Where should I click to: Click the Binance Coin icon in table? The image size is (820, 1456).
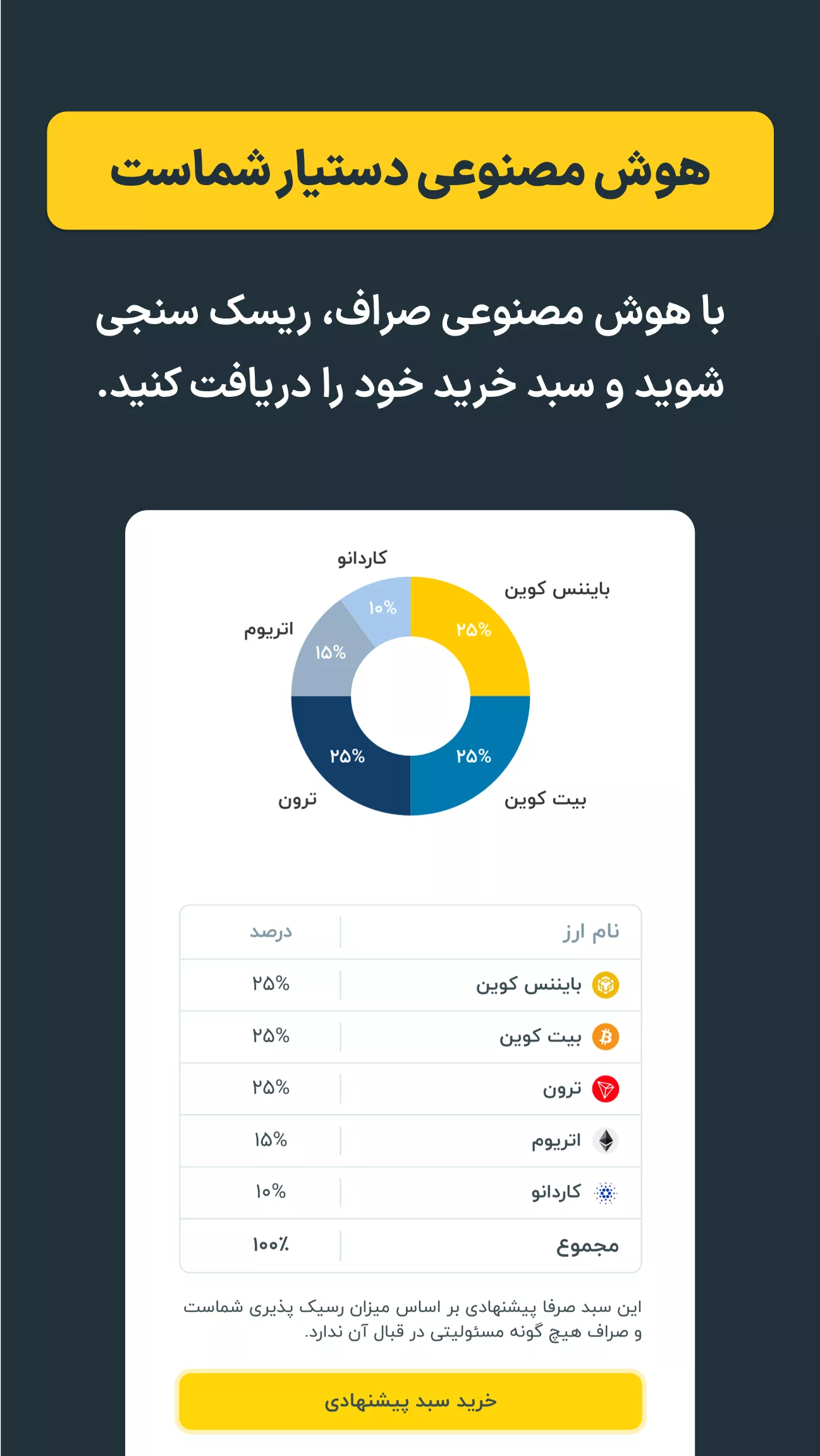point(605,985)
